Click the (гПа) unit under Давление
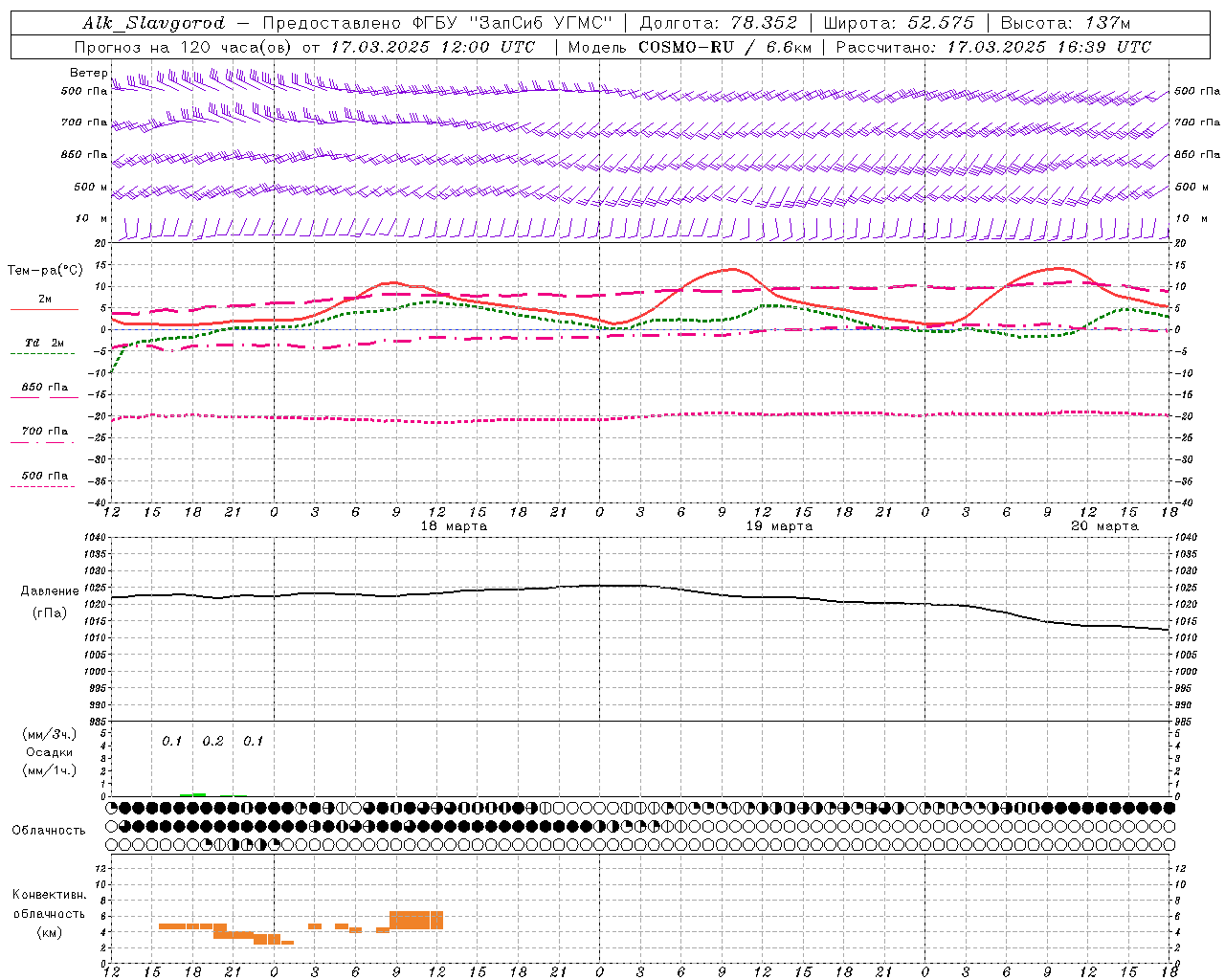The height and width of the screenshot is (980, 1225). 50,613
